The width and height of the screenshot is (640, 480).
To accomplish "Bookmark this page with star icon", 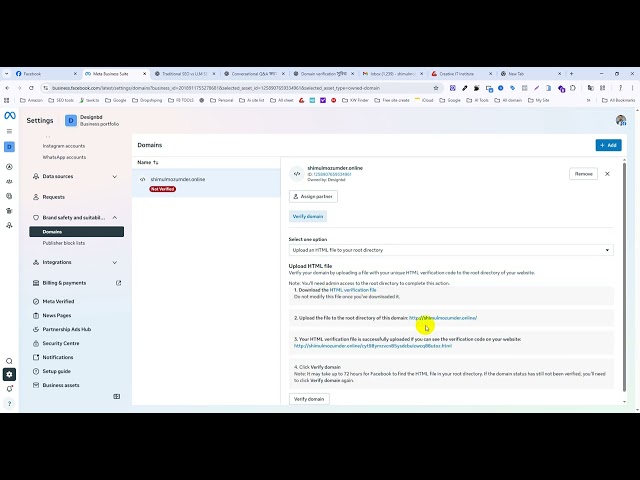I will (x=436, y=88).
